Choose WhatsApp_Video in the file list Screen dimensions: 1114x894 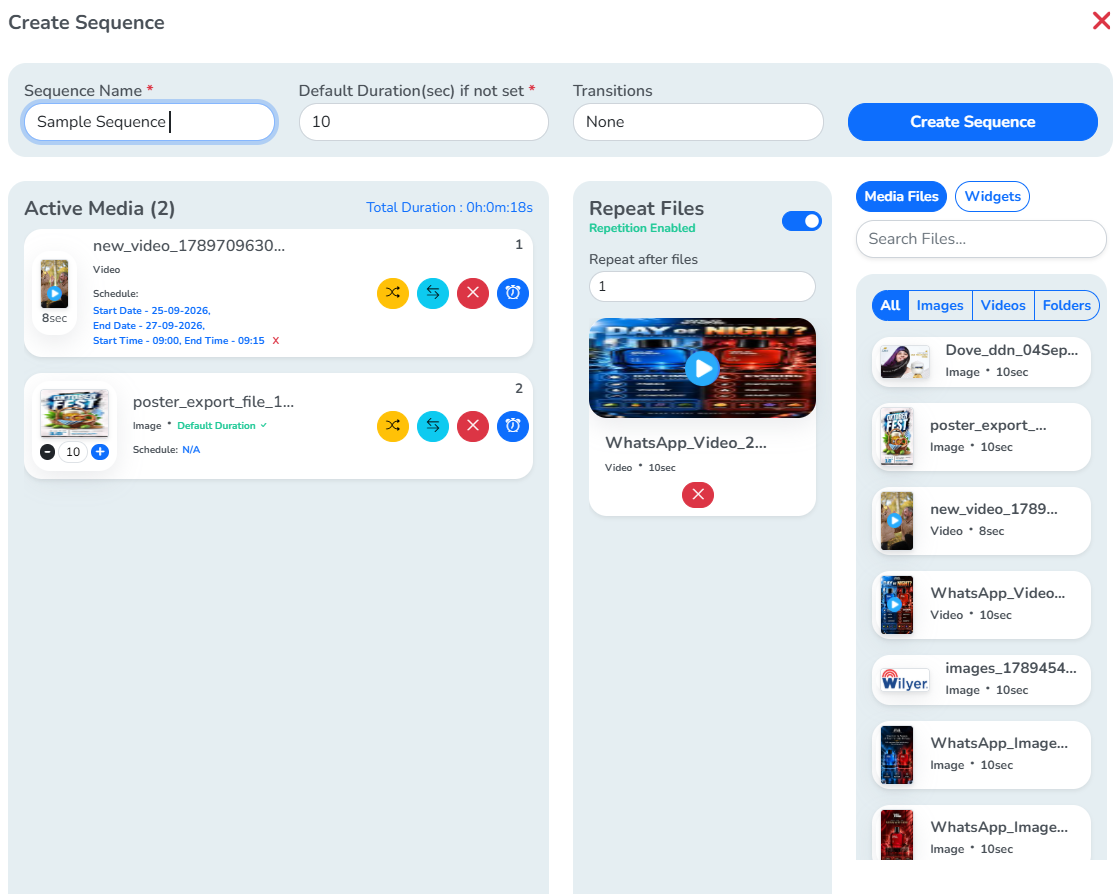(981, 605)
